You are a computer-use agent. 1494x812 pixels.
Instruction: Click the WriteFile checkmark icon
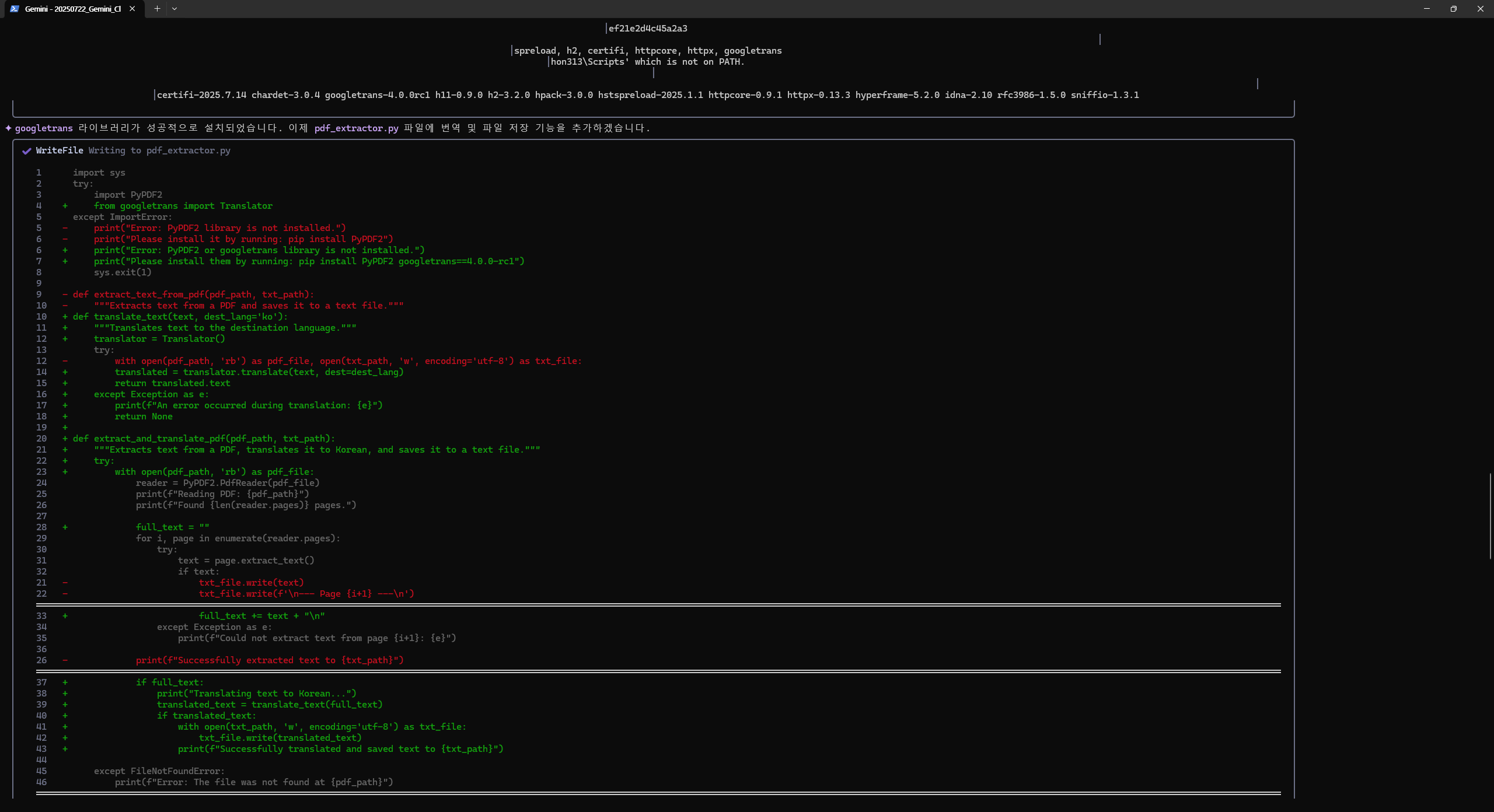point(26,151)
